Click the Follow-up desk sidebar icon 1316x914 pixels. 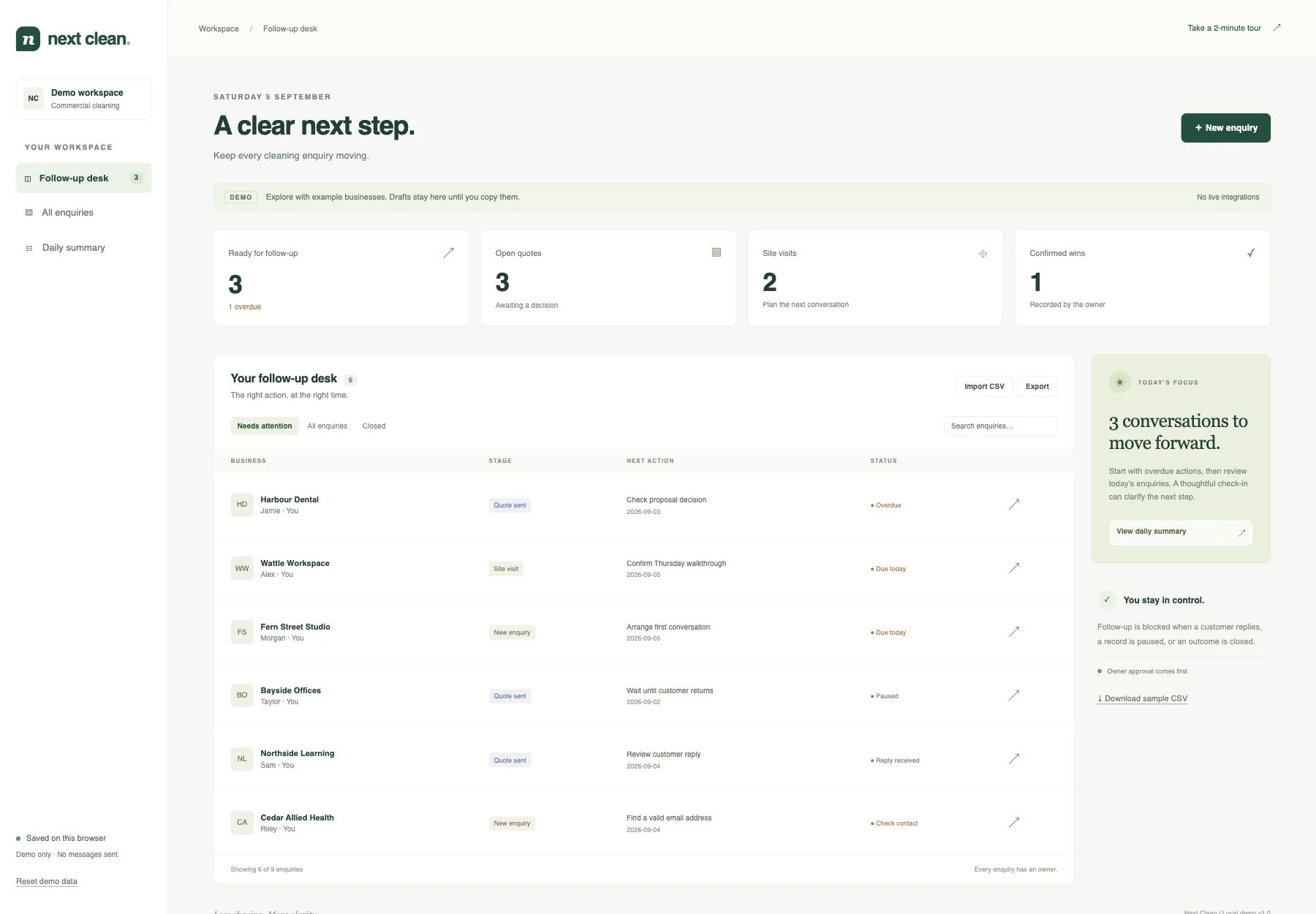point(28,178)
